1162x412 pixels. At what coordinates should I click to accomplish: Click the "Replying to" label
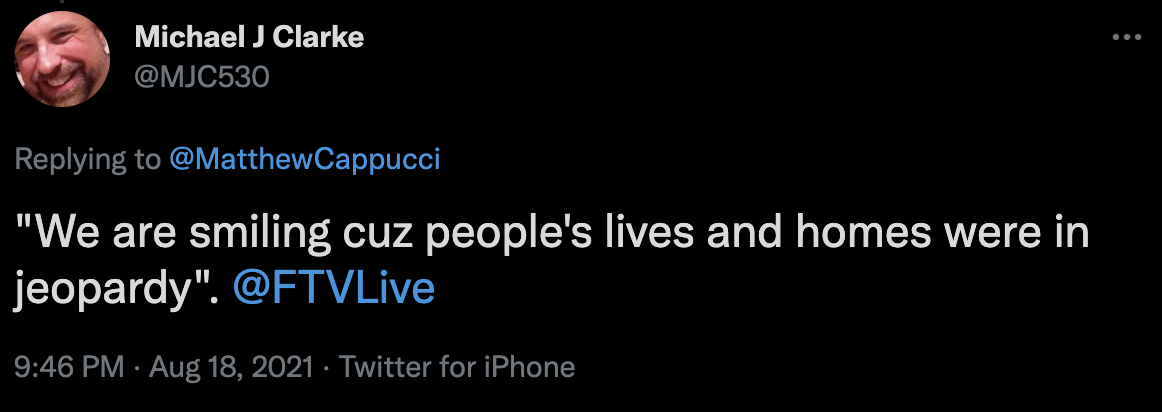click(87, 160)
